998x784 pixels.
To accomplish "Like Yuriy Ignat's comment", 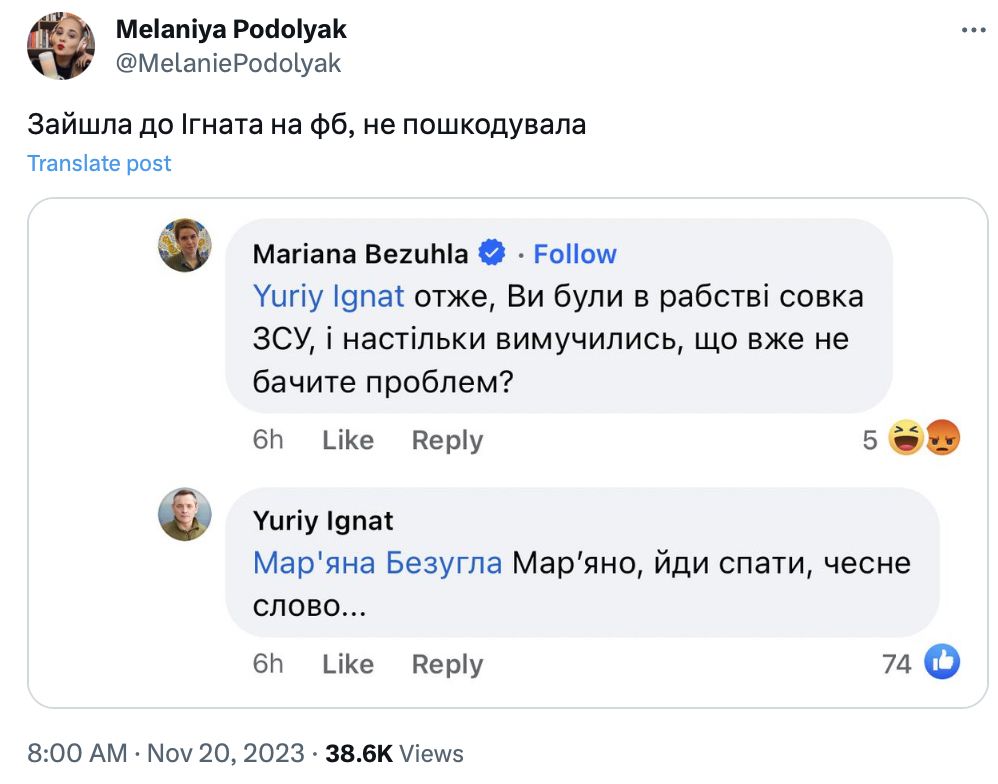I will (348, 664).
